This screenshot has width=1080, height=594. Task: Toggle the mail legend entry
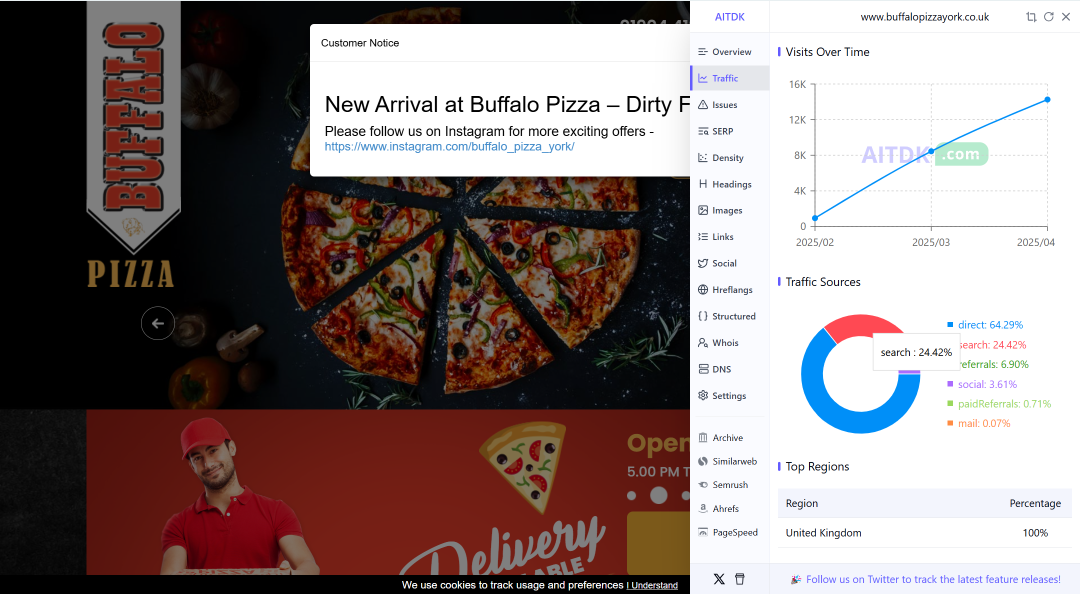point(978,423)
